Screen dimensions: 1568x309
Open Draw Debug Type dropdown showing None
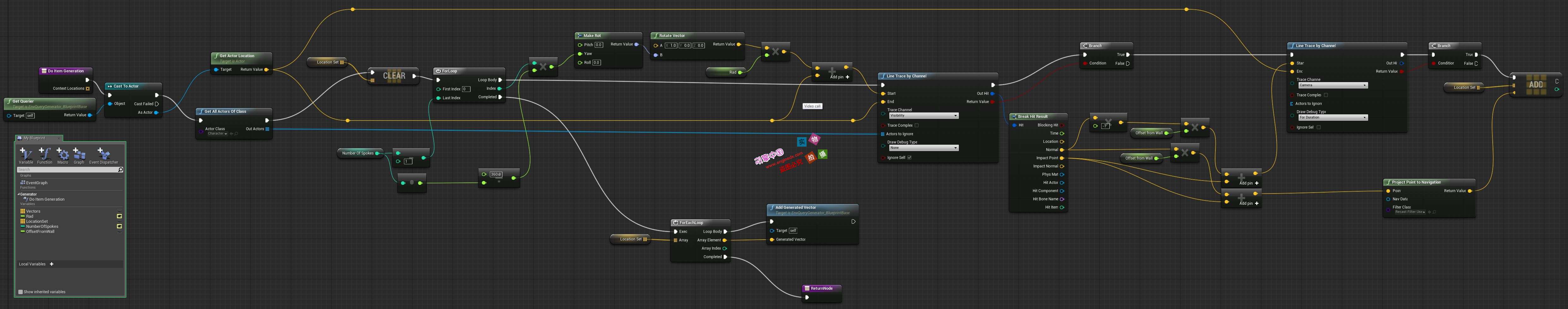[x=923, y=148]
